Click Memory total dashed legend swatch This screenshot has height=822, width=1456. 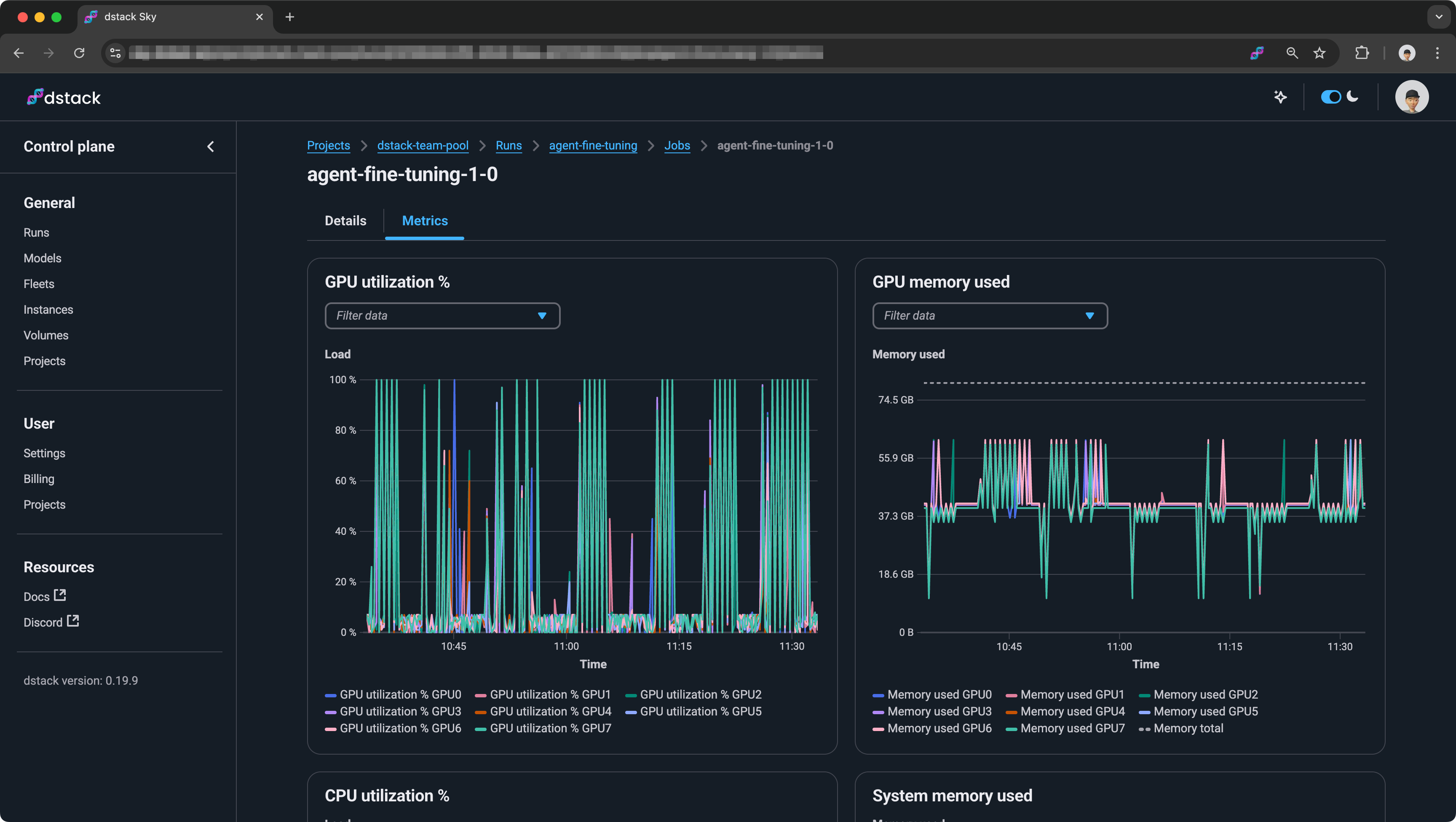click(x=1145, y=729)
